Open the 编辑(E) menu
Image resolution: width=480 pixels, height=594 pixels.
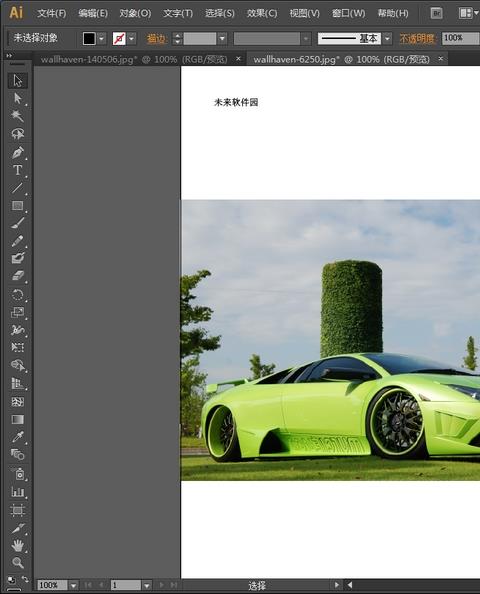coord(93,14)
